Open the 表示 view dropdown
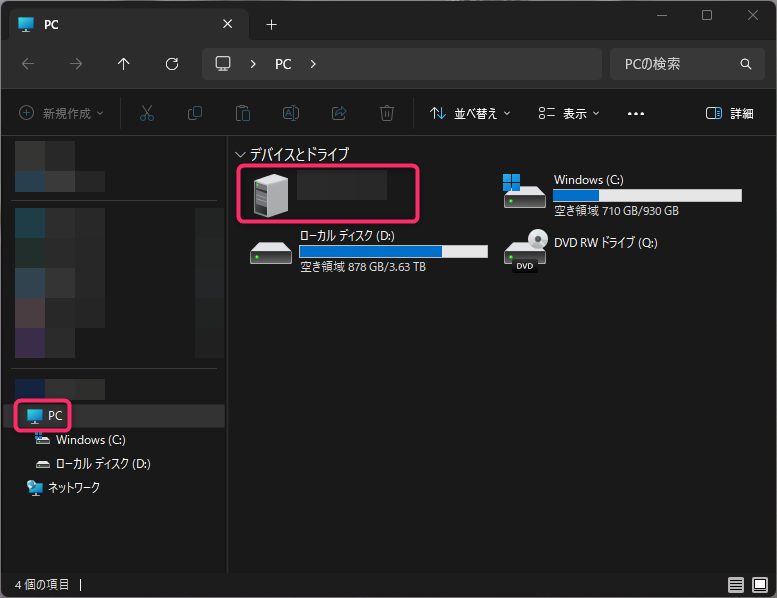 568,113
